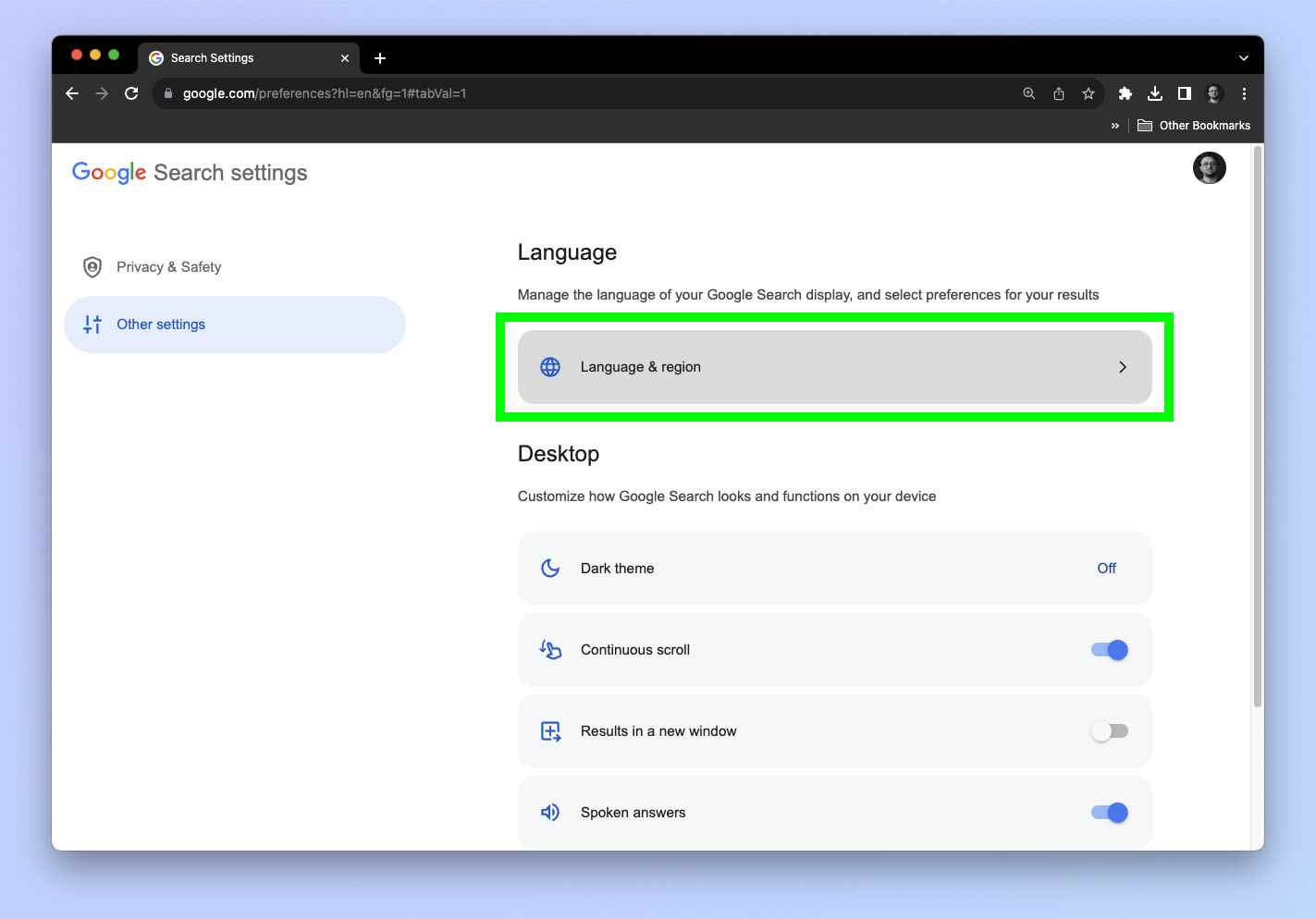This screenshot has width=1316, height=919.
Task: Expand the tab search chevron
Action: click(1244, 58)
